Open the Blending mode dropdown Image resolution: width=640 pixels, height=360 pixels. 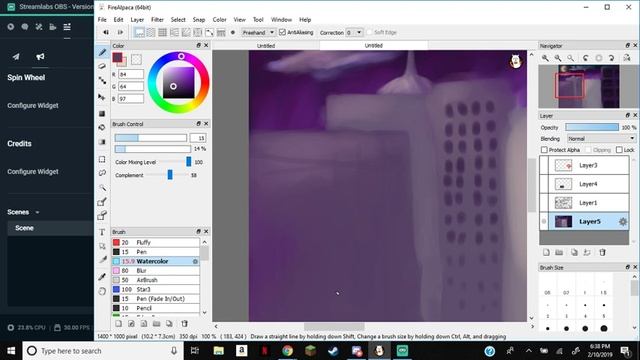pyautogui.click(x=601, y=139)
